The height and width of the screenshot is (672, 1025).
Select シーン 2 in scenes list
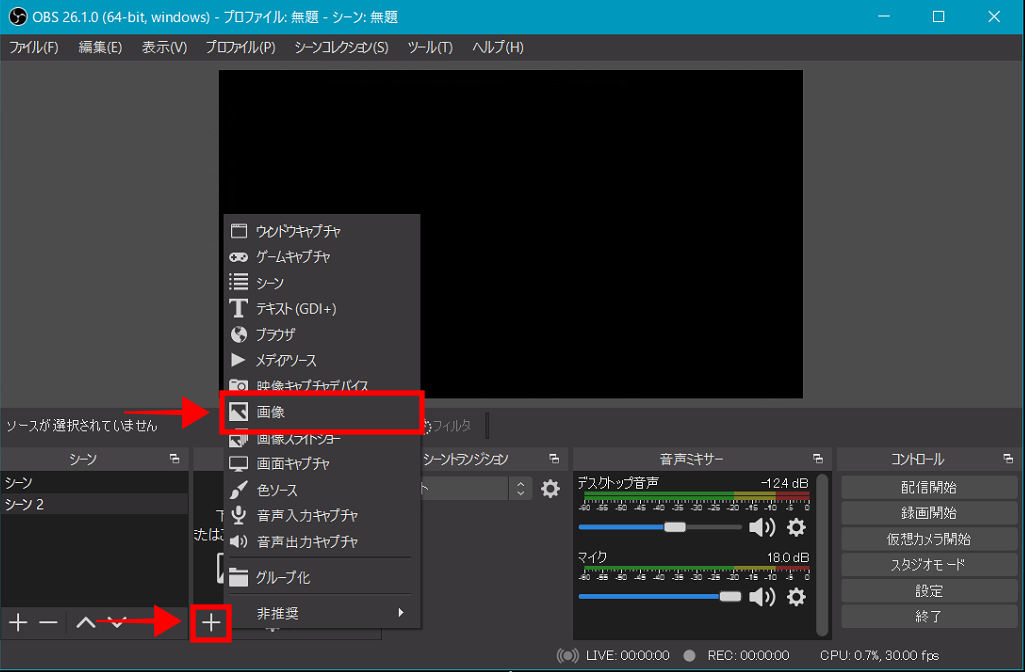[94, 504]
